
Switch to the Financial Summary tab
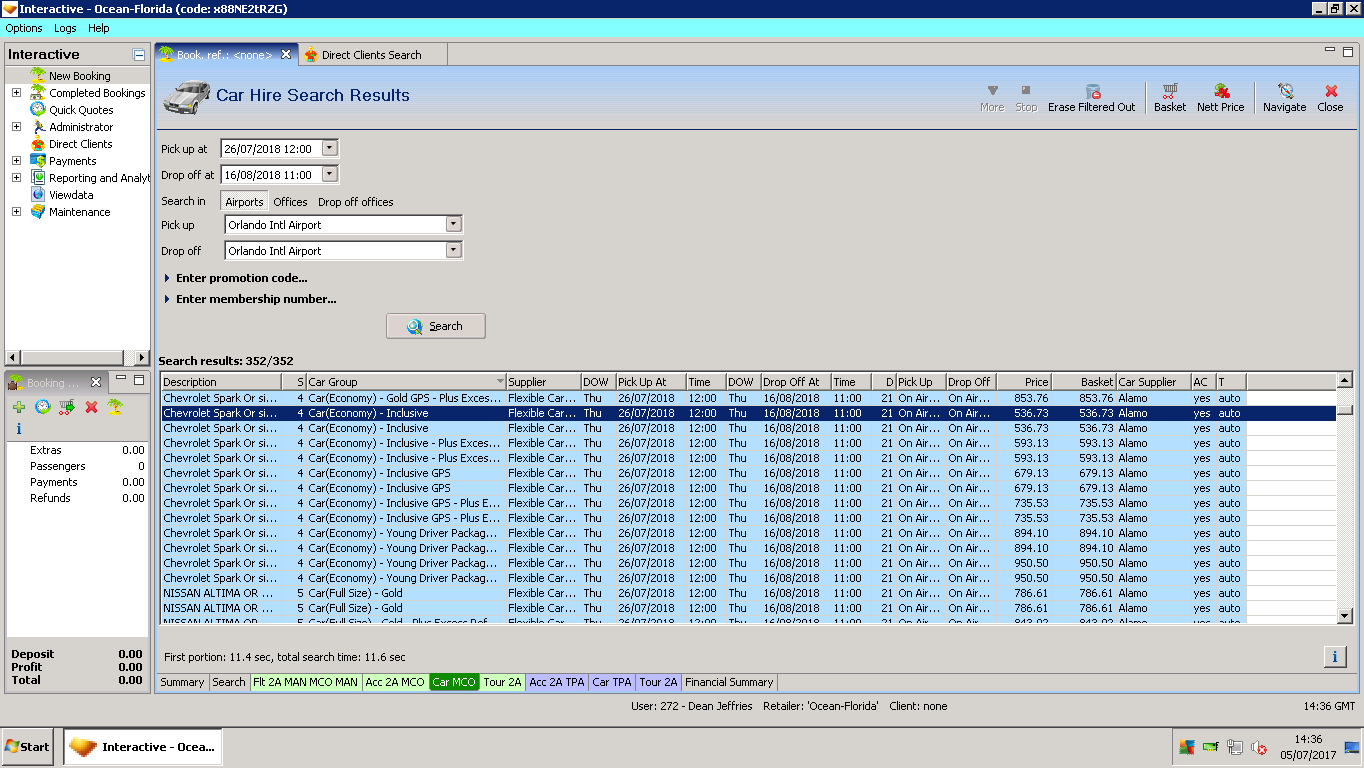pos(729,682)
